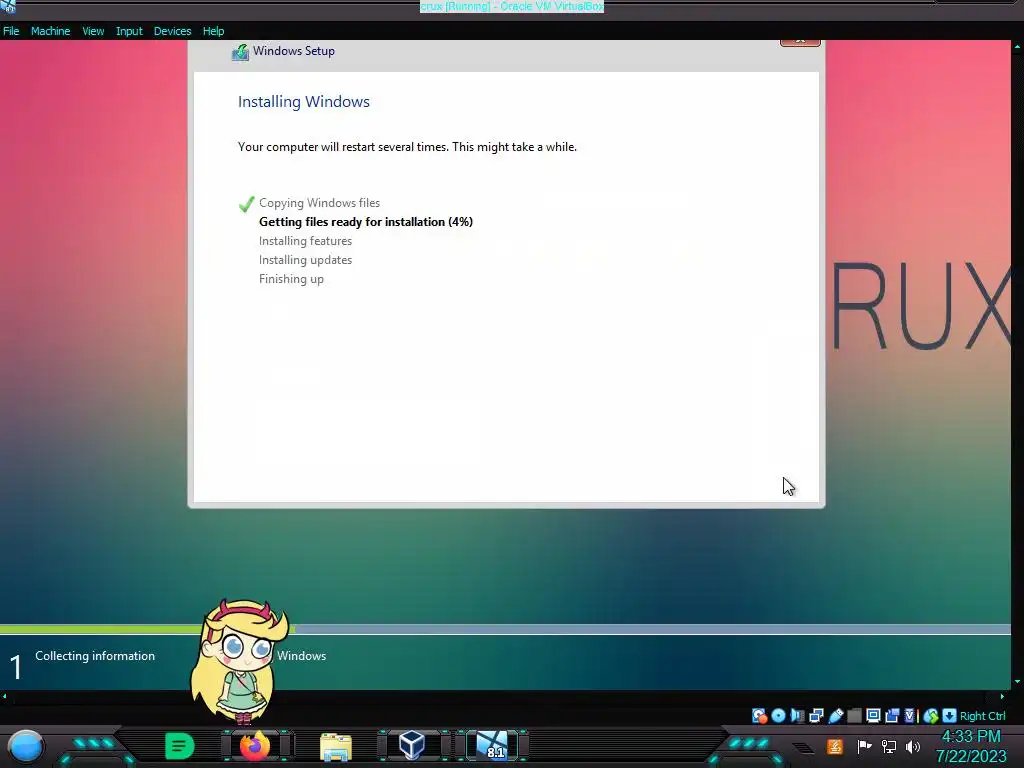Click the volume speaker tray icon
The image size is (1024, 768).
coord(913,746)
